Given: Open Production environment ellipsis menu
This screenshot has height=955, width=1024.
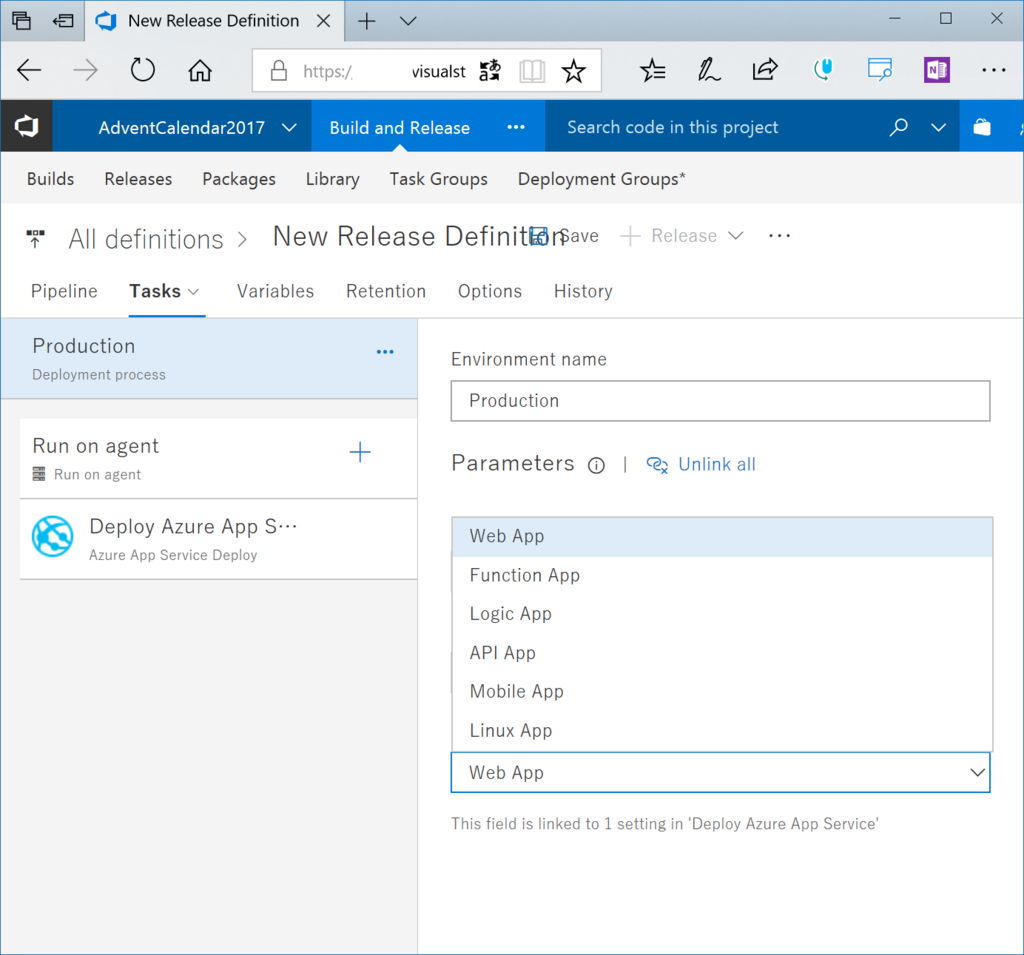Looking at the screenshot, I should tap(385, 351).
